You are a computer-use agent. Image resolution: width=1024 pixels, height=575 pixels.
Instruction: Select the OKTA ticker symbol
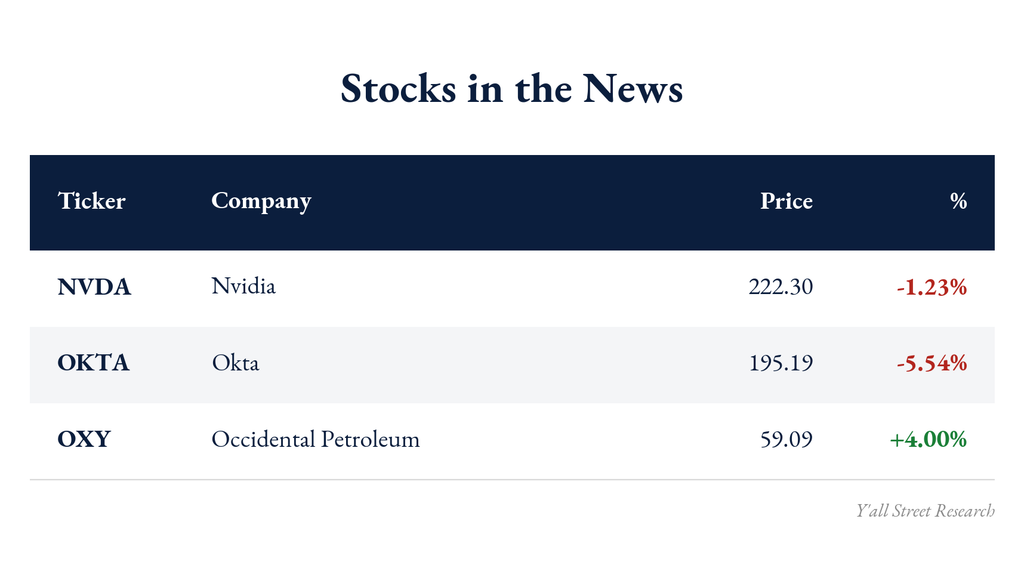pos(93,363)
